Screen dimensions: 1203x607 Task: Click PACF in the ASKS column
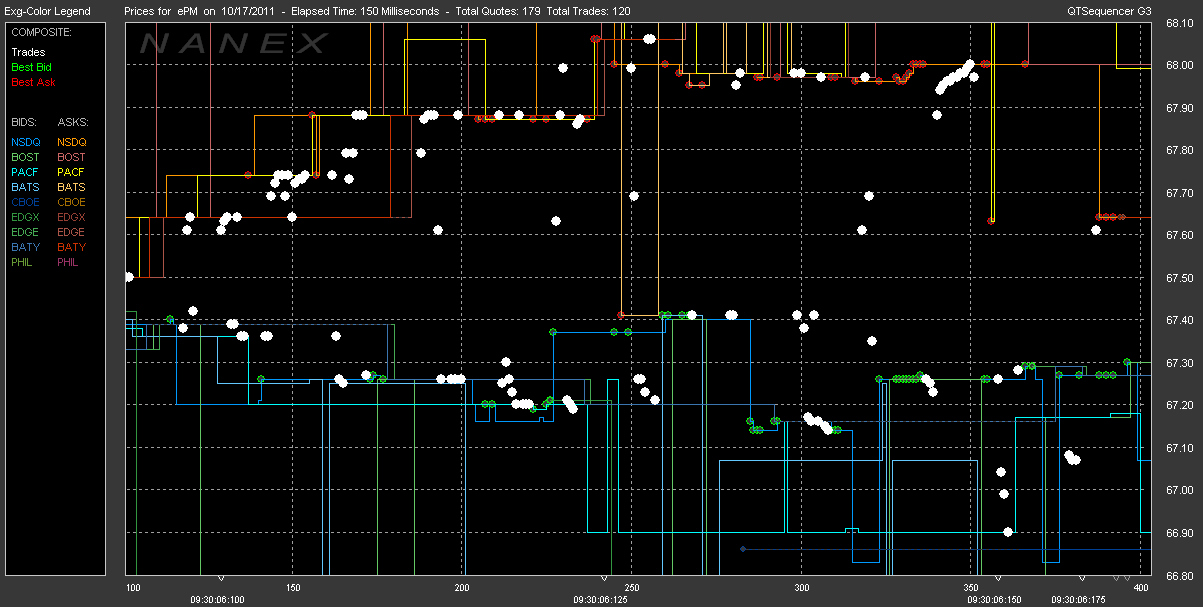(71, 172)
